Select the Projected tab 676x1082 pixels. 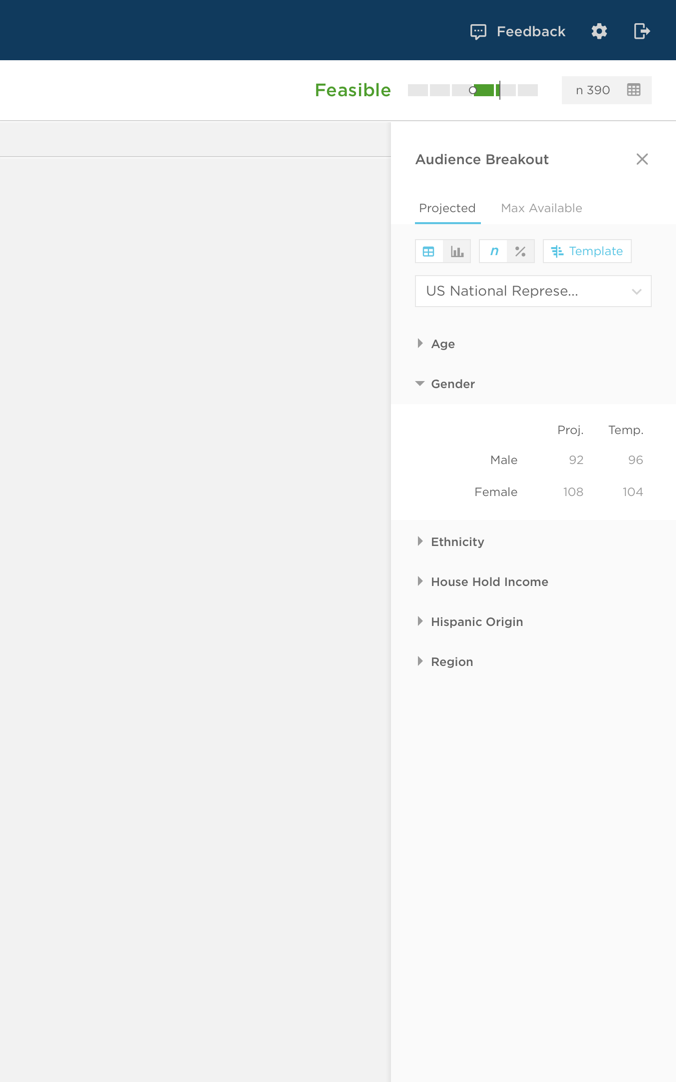(447, 208)
